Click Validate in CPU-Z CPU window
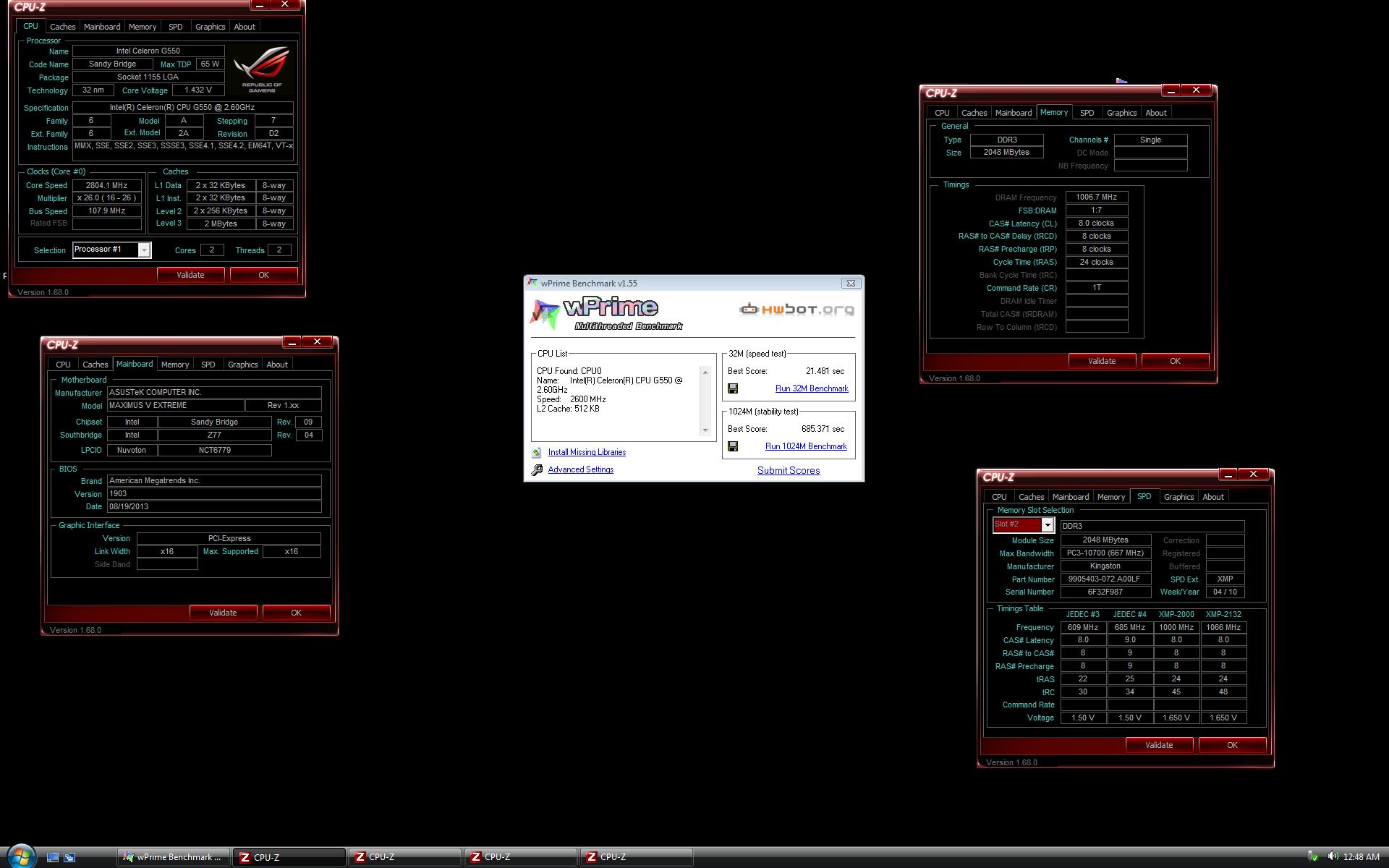This screenshot has width=1389, height=868. 190,275
